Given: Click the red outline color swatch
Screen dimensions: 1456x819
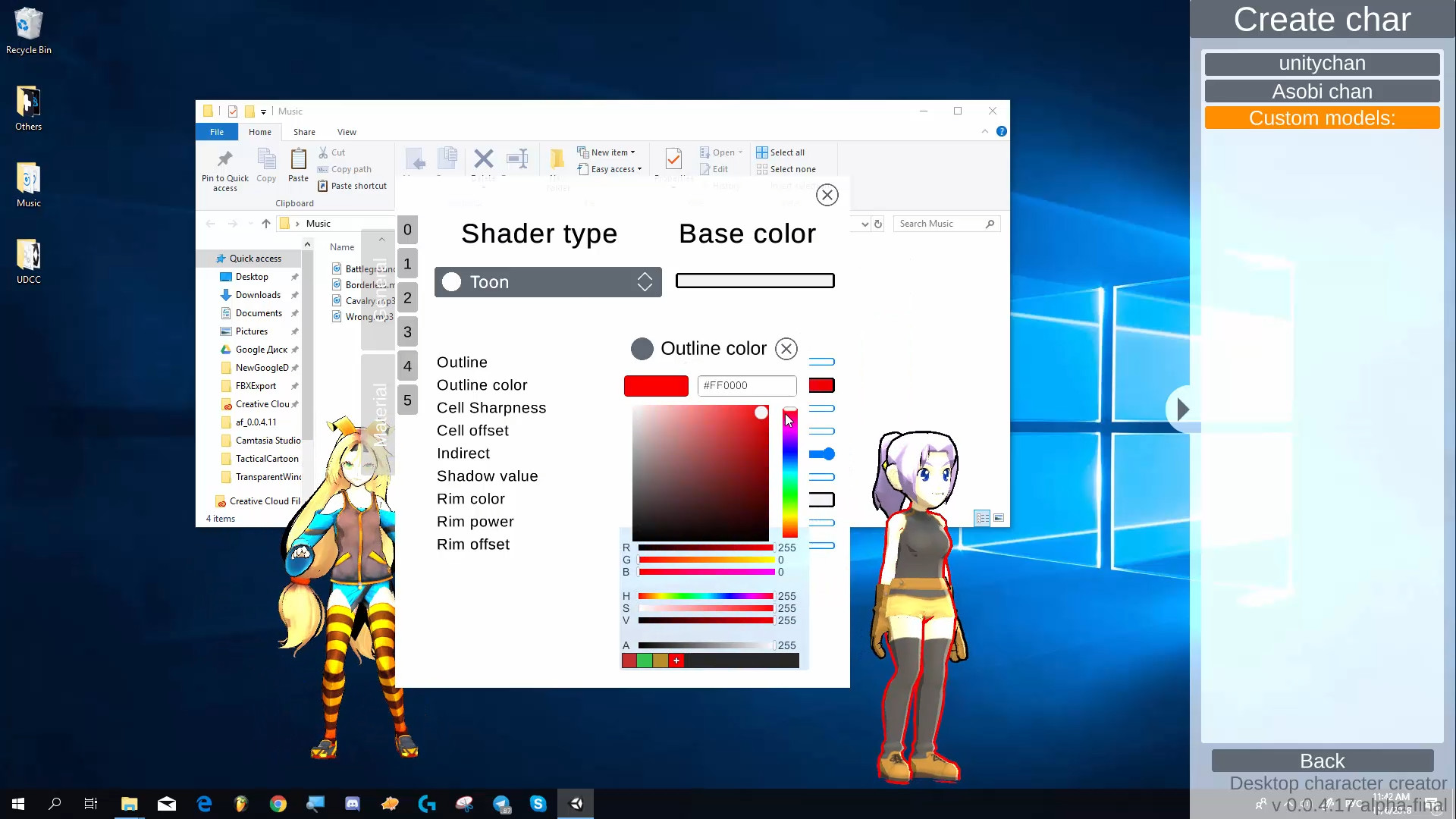Looking at the screenshot, I should pyautogui.click(x=656, y=385).
